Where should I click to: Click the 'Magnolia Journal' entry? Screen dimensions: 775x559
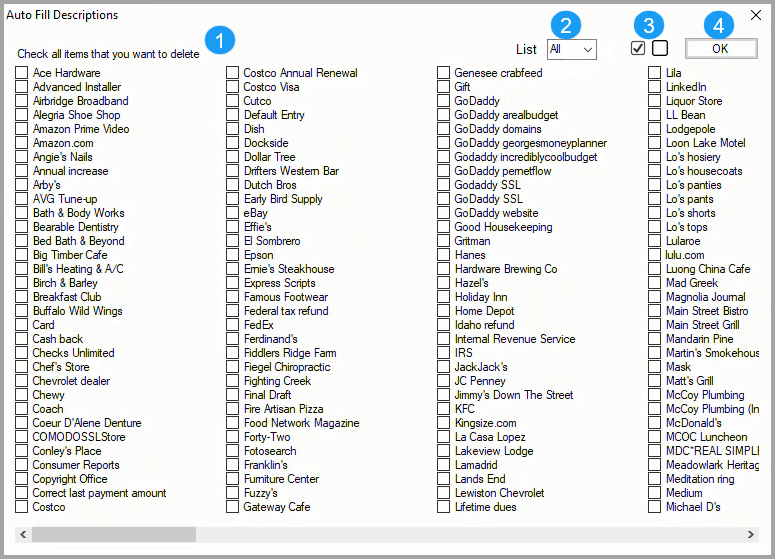(706, 297)
